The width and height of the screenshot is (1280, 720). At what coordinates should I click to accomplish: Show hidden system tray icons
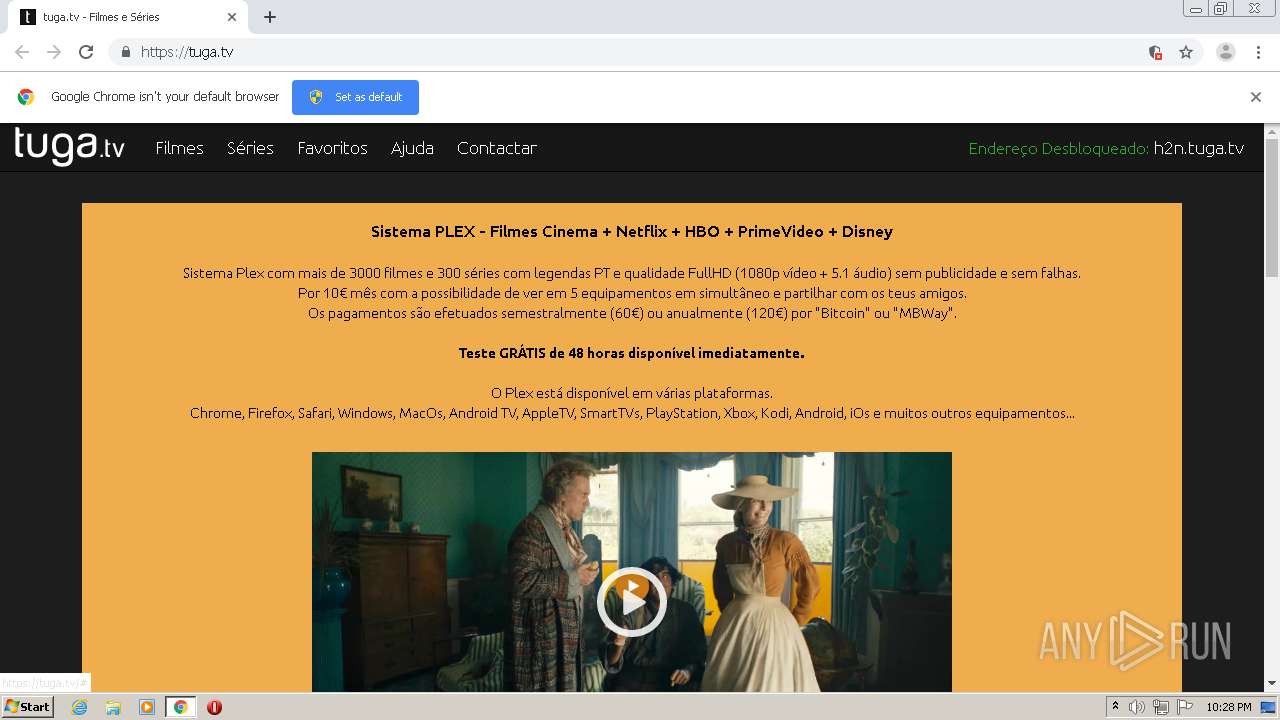(1115, 707)
